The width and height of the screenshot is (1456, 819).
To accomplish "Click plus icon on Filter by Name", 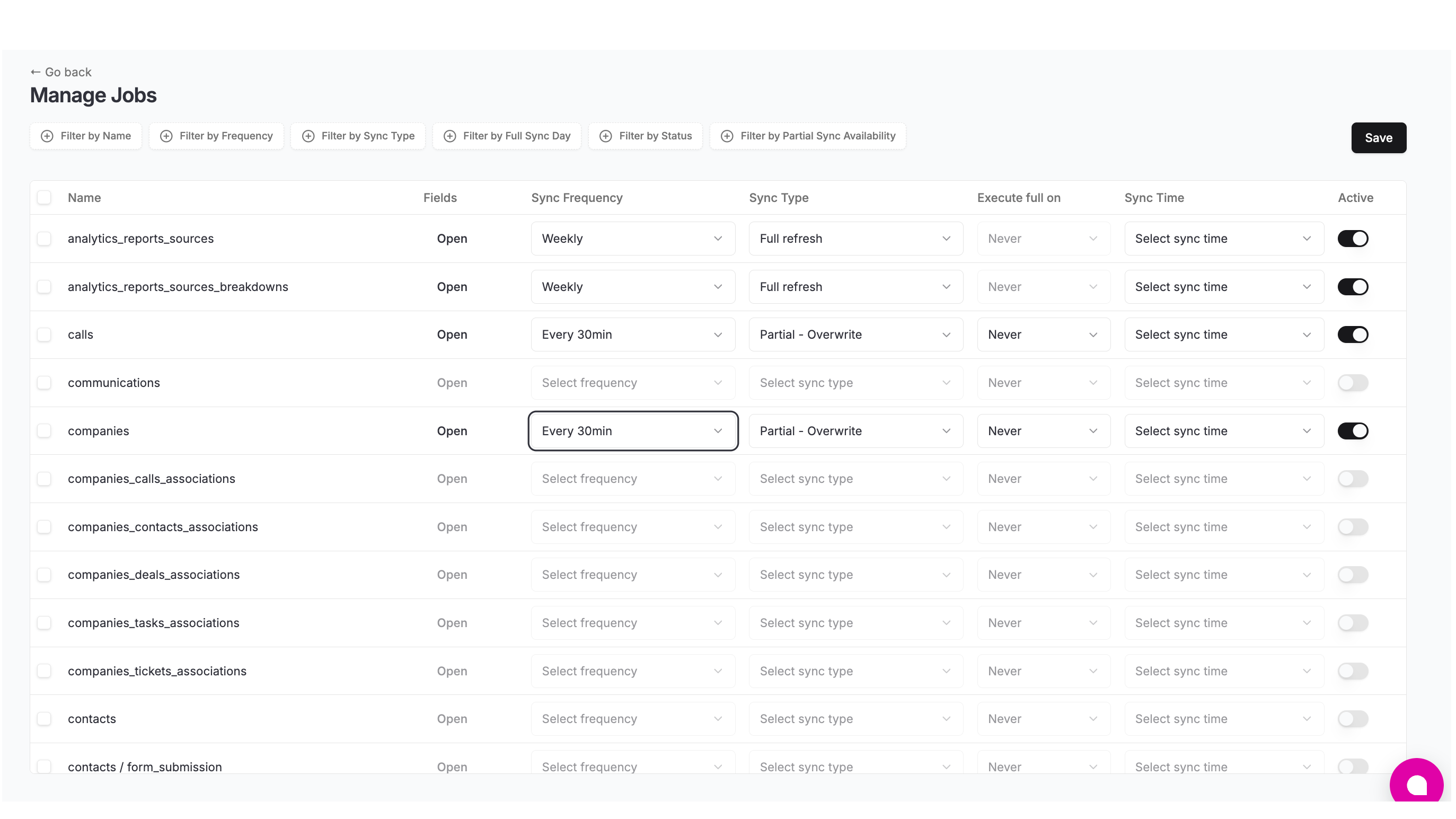I will click(x=48, y=136).
